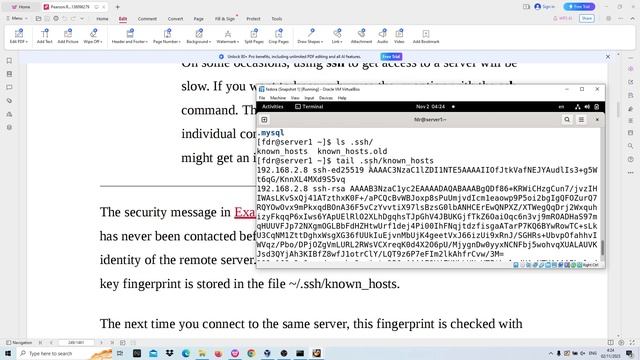Click the Sign in button
640x360 pixels.
tap(544, 7)
